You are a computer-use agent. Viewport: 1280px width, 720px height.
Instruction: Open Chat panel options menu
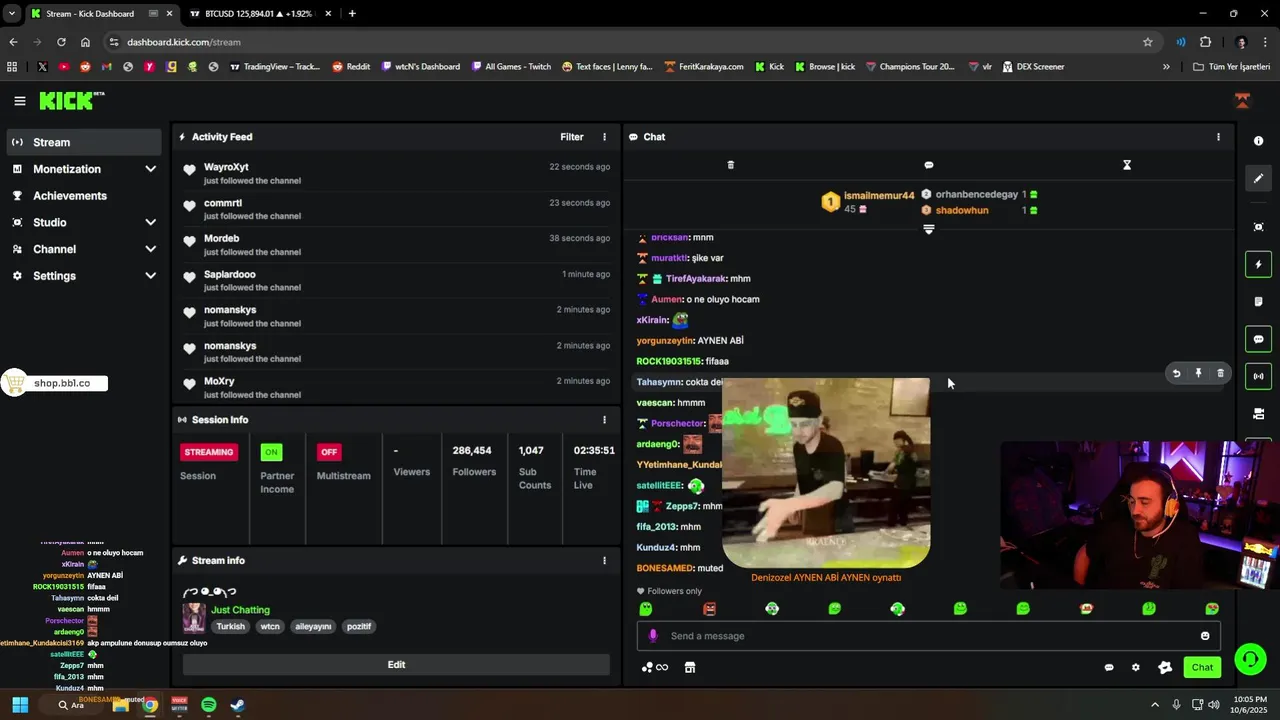pos(1218,137)
